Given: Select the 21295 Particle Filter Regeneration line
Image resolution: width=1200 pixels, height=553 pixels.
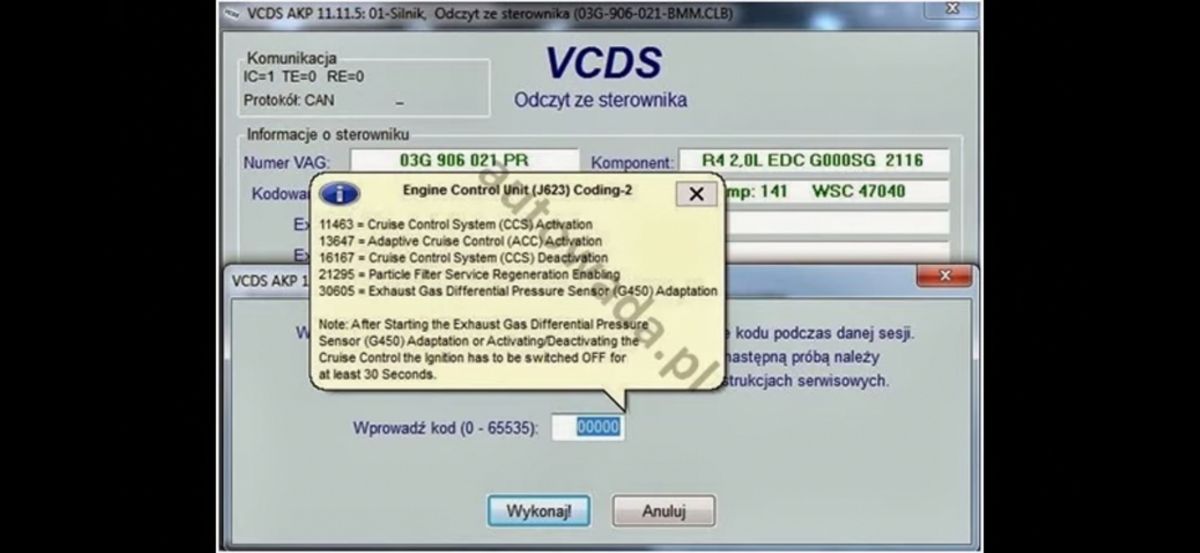Looking at the screenshot, I should (x=469, y=274).
